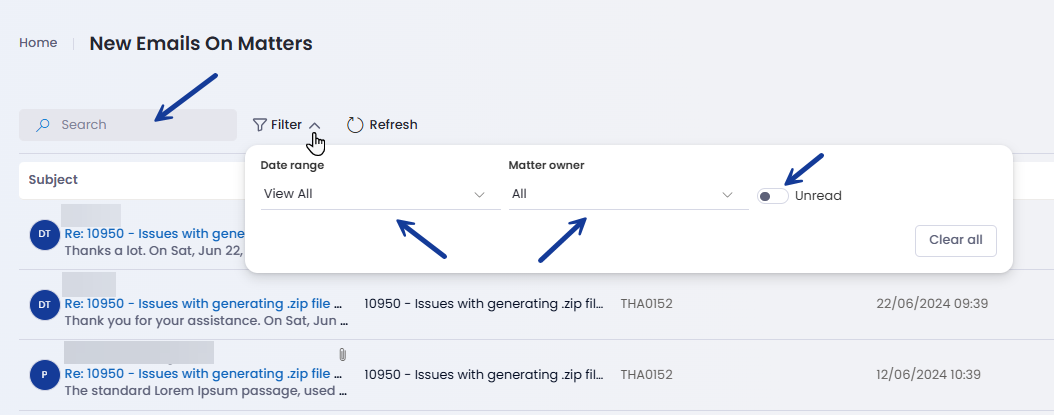The height and width of the screenshot is (415, 1054).
Task: Open the first email subject link
Action: 152,233
